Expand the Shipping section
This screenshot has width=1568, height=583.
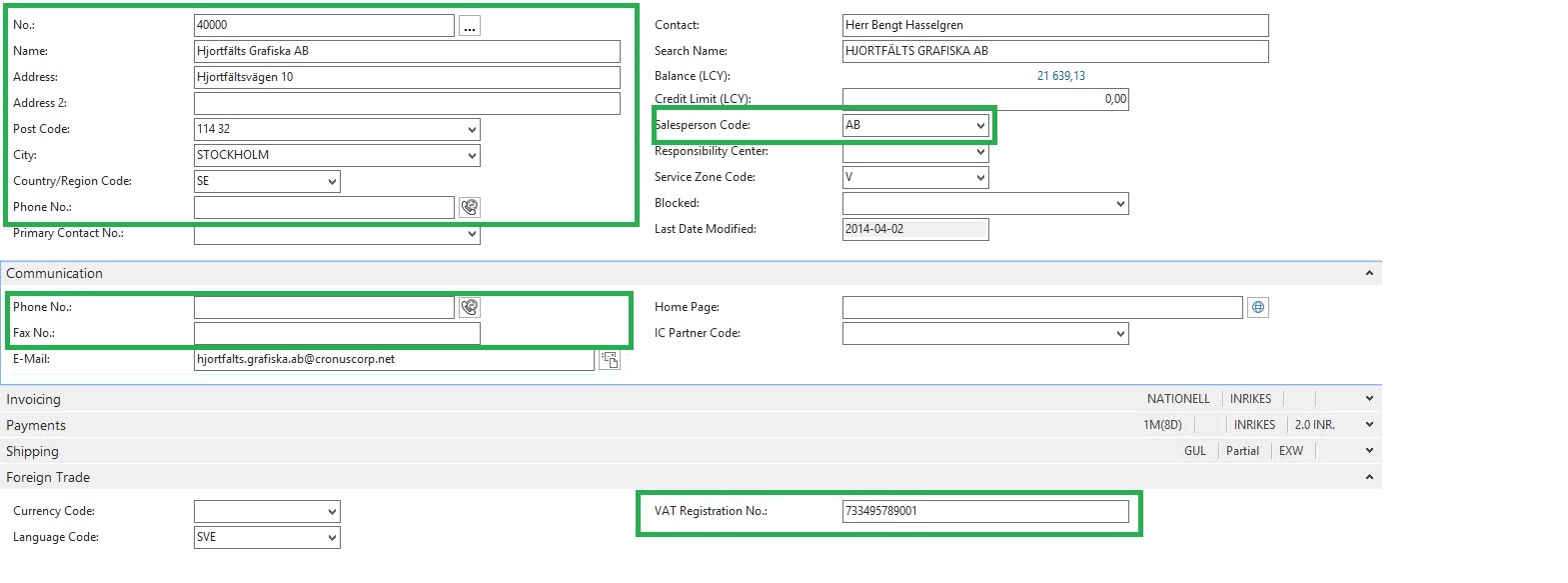(1369, 451)
